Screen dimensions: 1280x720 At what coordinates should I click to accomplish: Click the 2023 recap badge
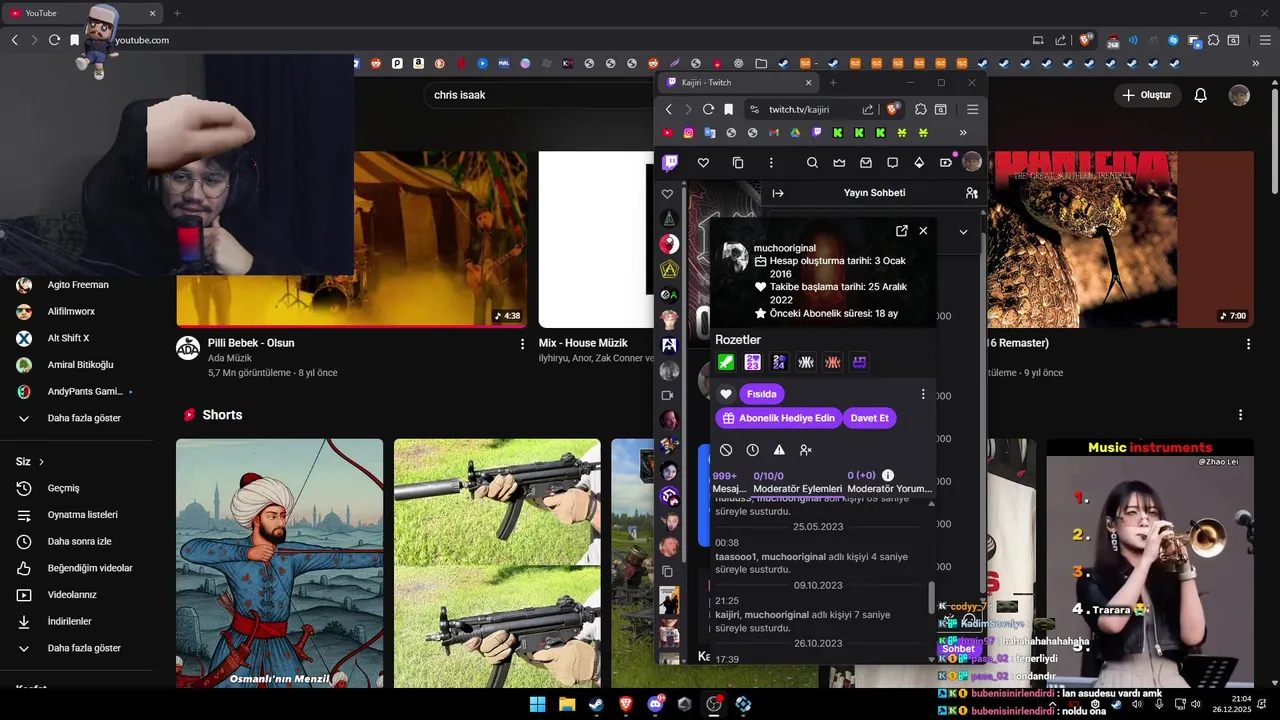pyautogui.click(x=752, y=362)
